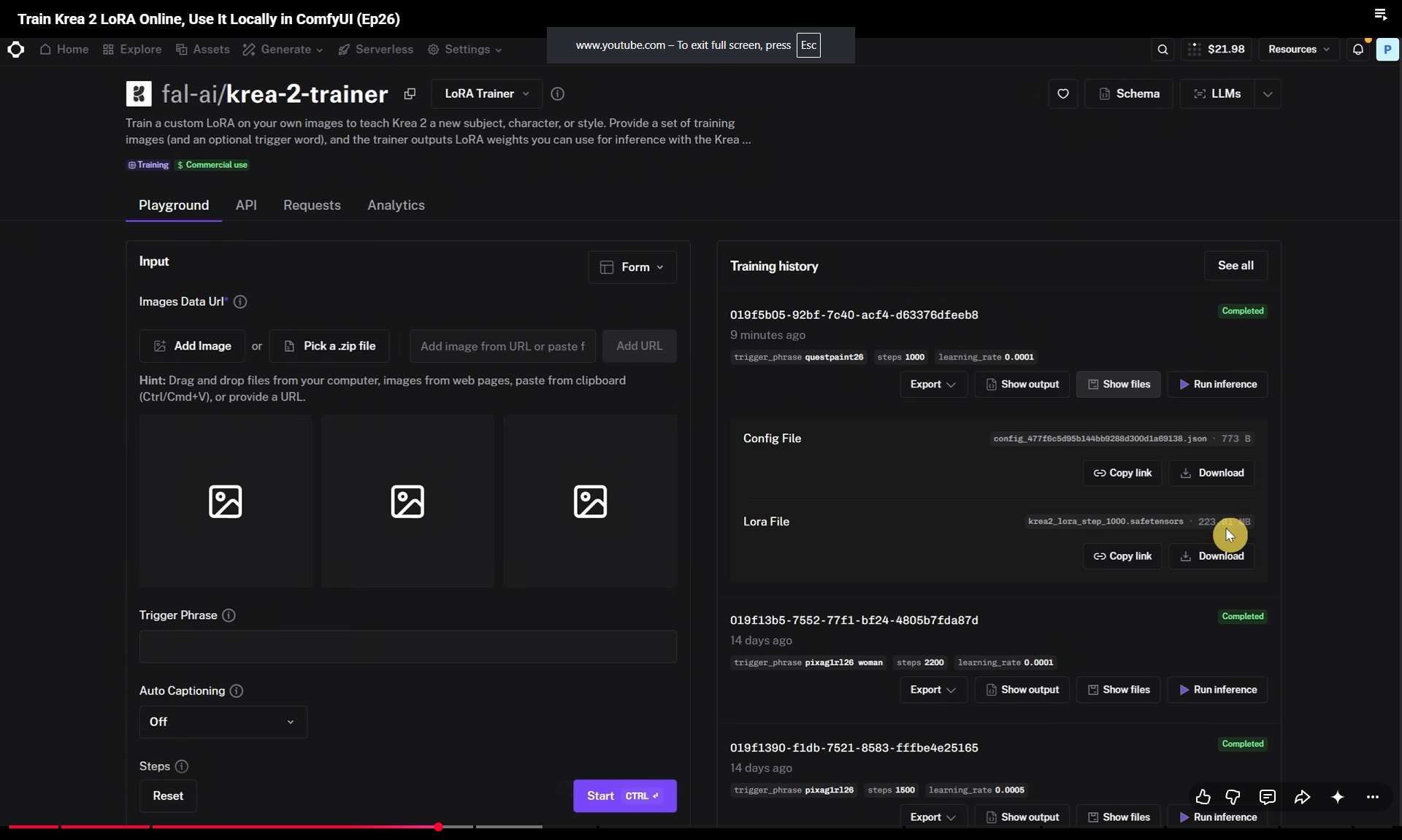Screen dimensions: 1402x840
Task: Open Explore in top navigation
Action: tap(132, 50)
